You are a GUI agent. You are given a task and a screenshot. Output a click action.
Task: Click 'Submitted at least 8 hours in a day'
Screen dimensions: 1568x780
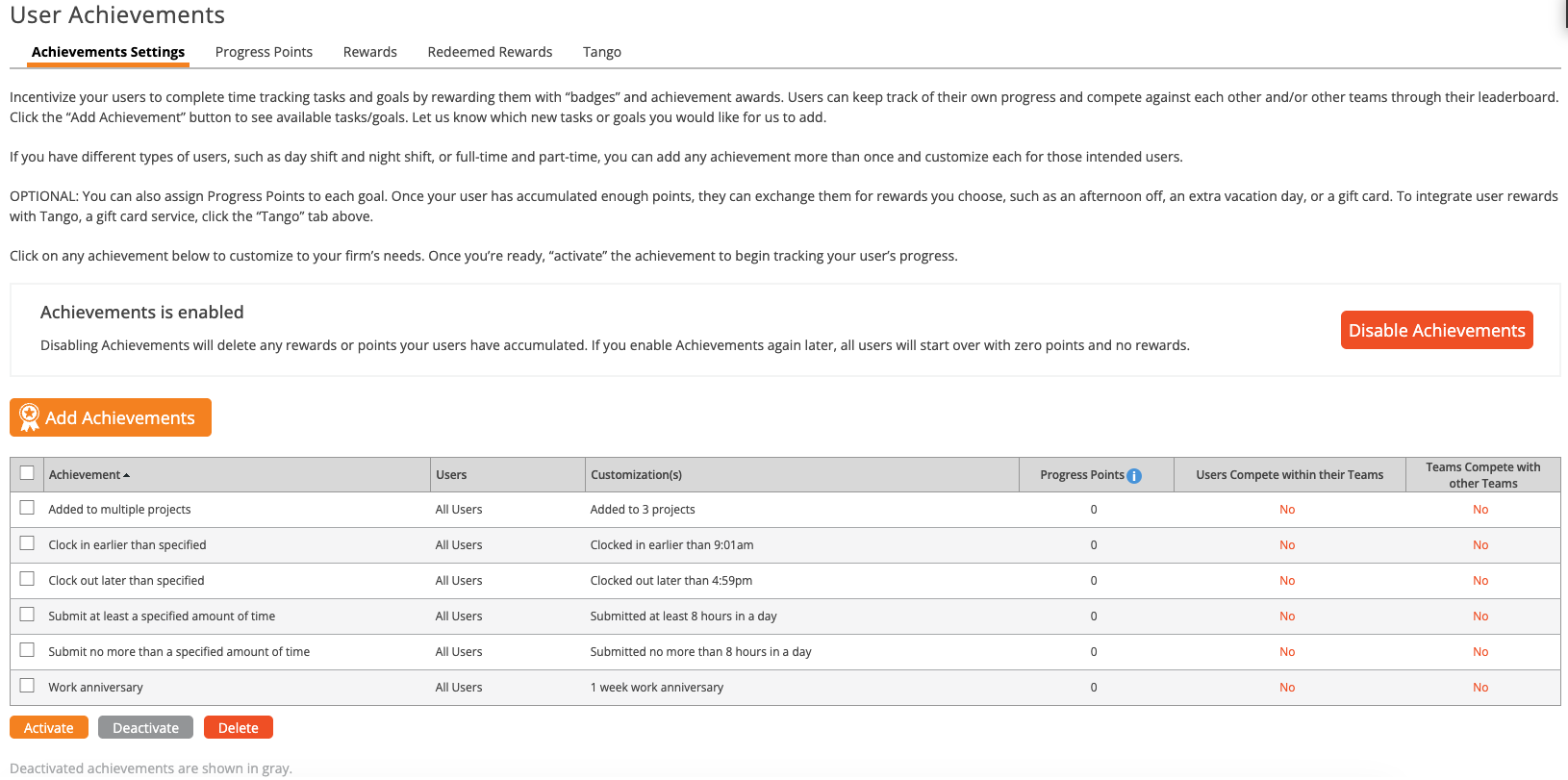[x=683, y=616]
